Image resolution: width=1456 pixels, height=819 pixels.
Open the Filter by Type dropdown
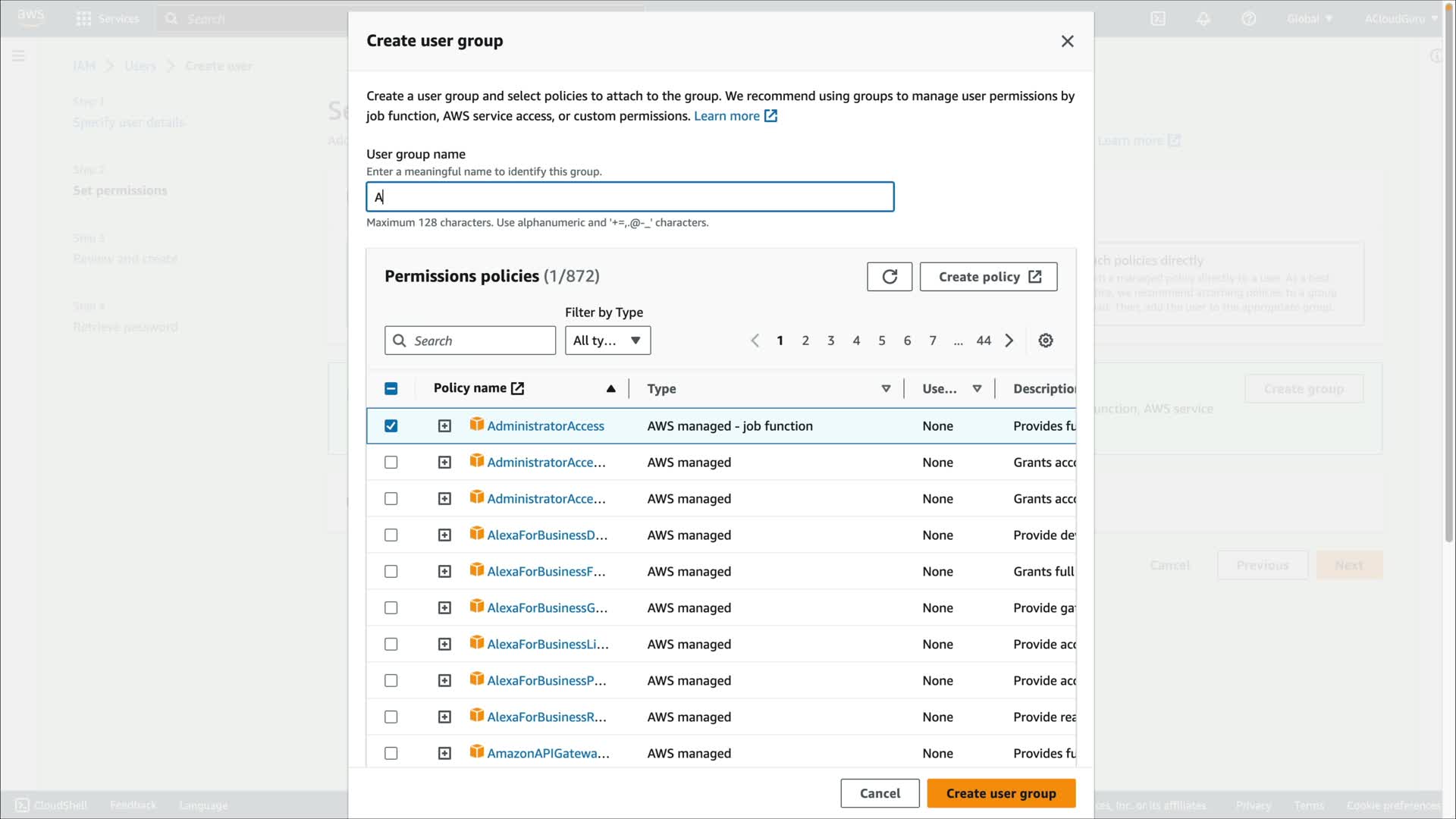(x=607, y=340)
